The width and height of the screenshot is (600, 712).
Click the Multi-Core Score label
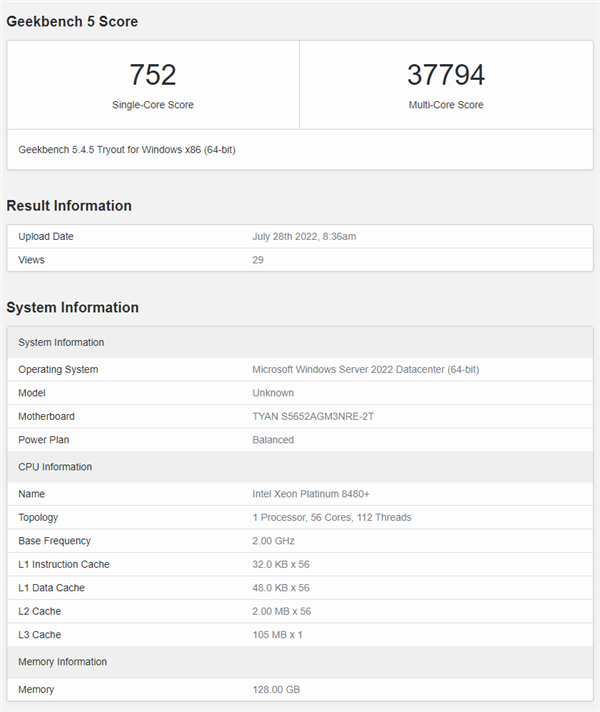point(446,105)
